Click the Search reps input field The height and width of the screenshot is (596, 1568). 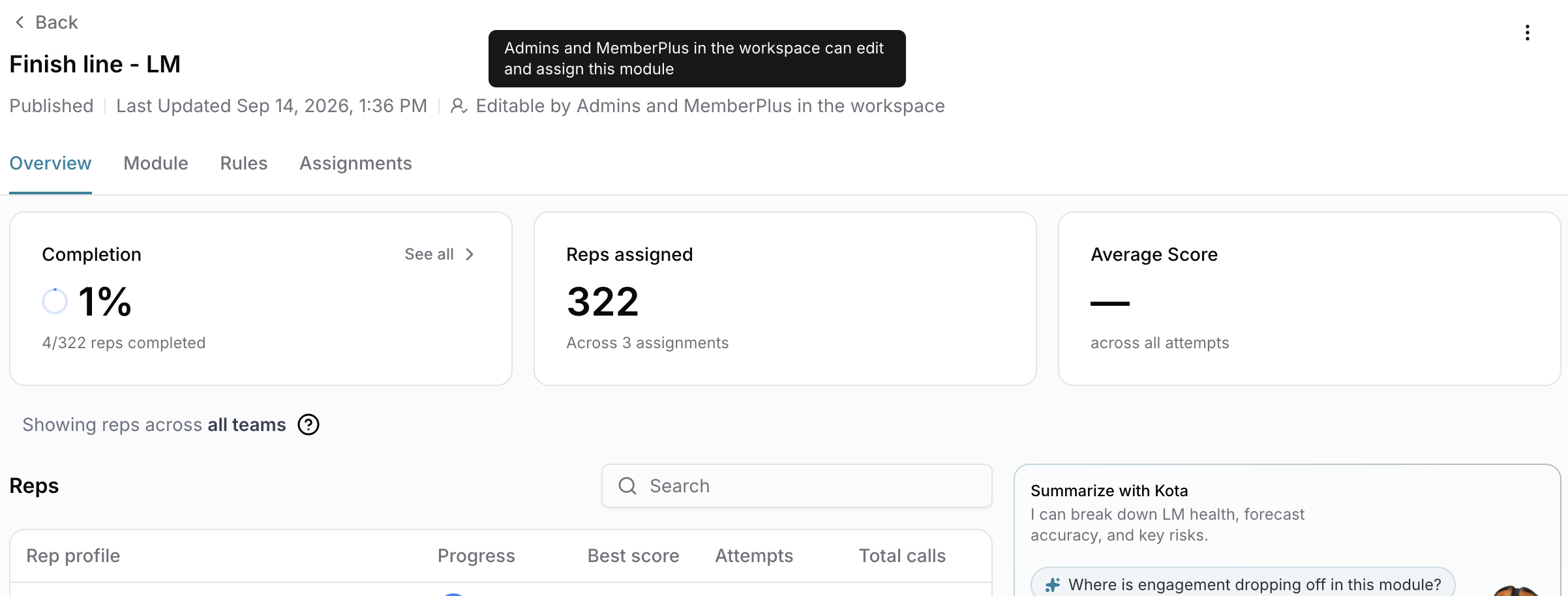[x=797, y=486]
